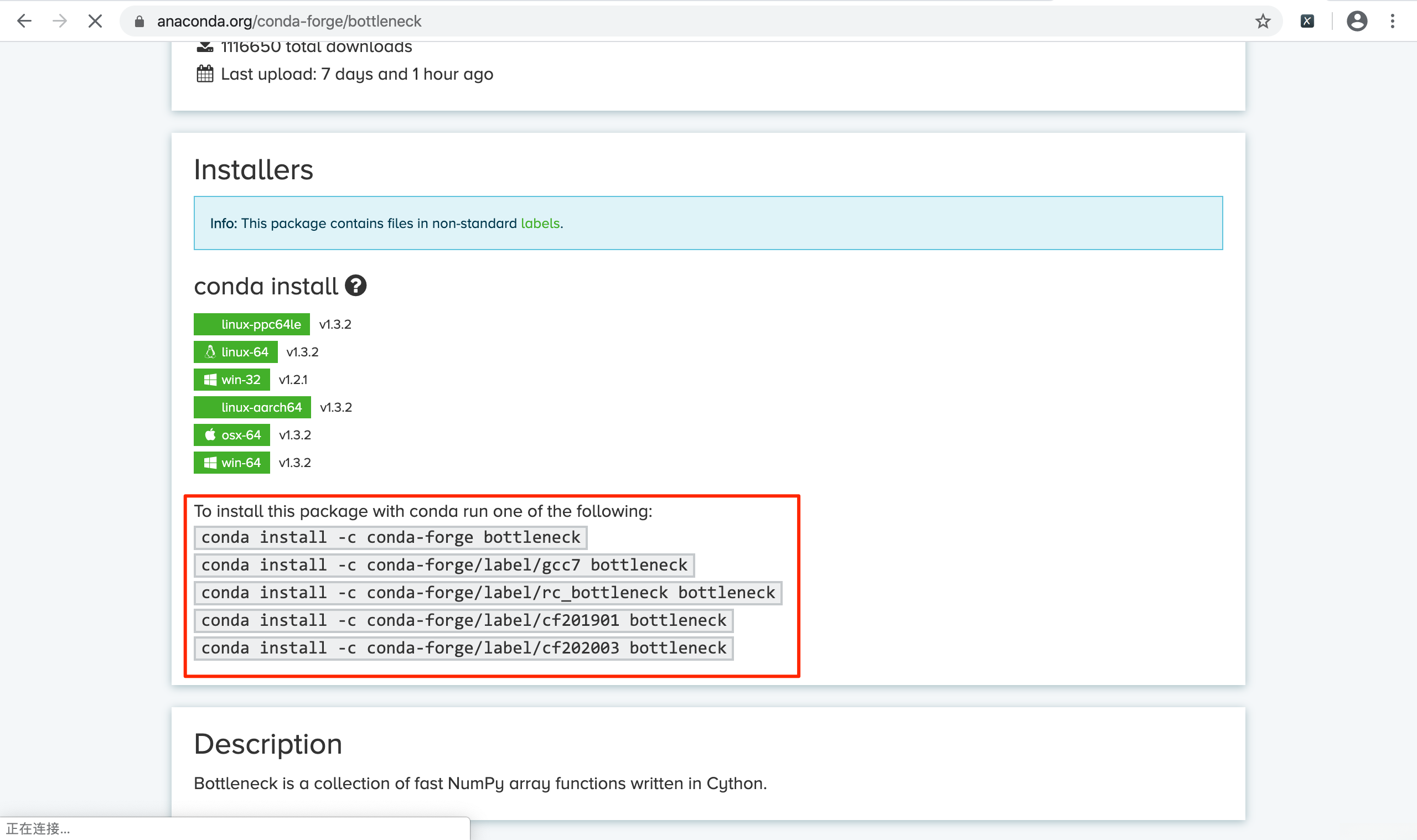1417x840 pixels.
Task: Click the browser back arrow
Action: [24, 22]
